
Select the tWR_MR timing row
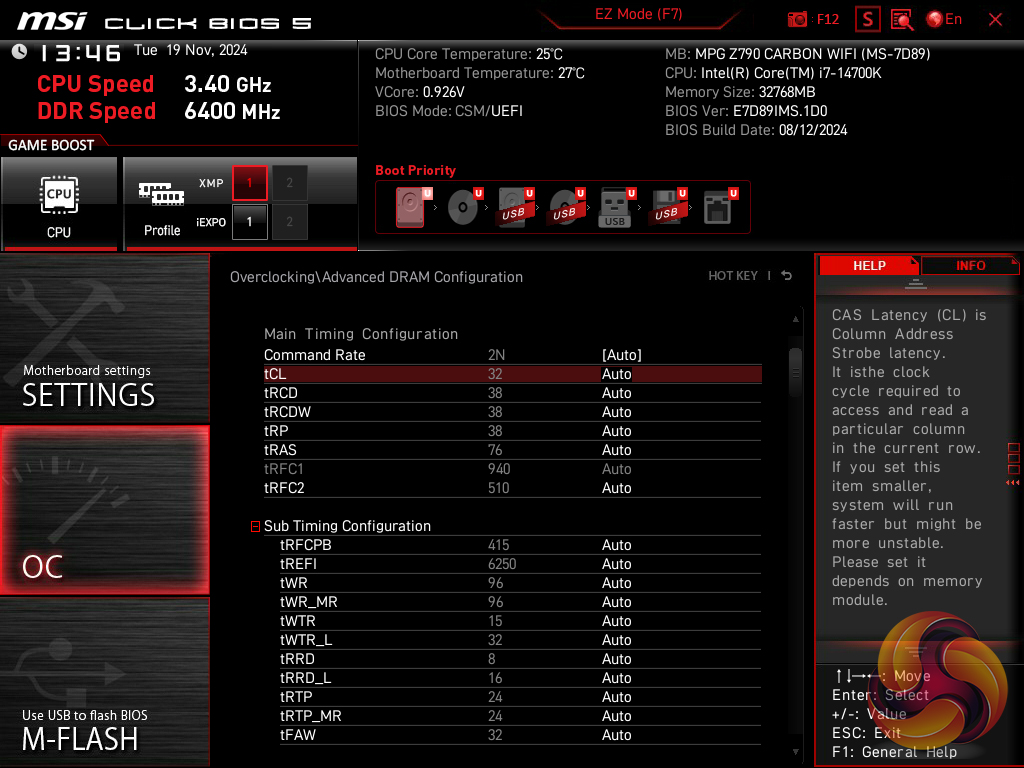tap(520, 601)
